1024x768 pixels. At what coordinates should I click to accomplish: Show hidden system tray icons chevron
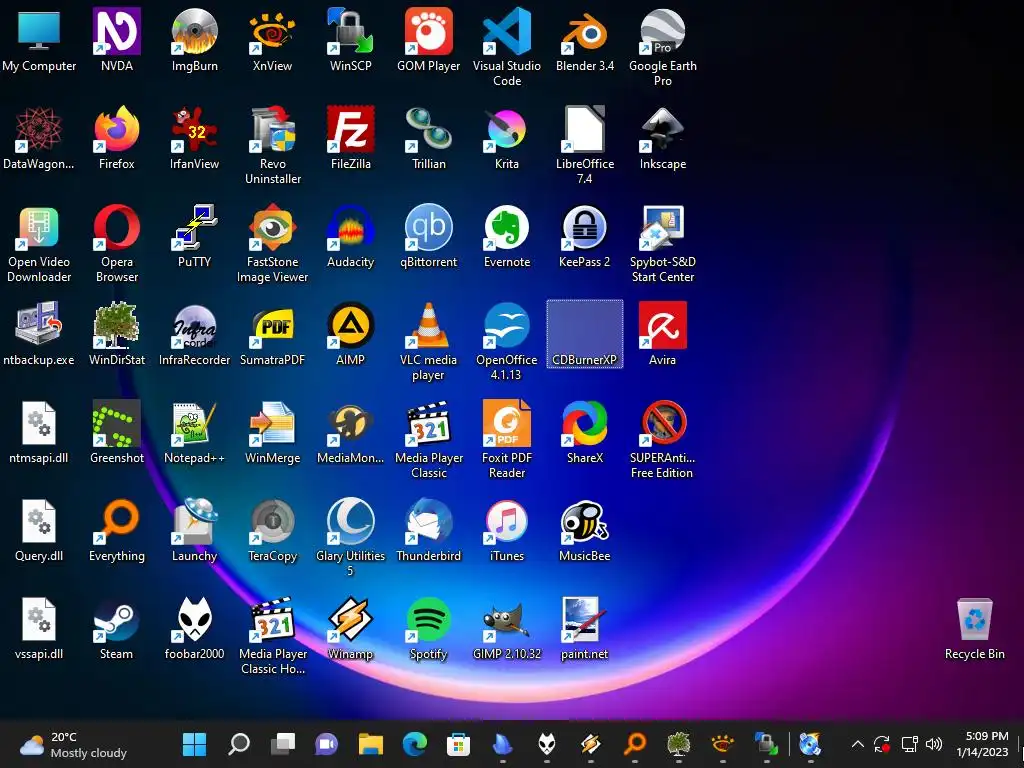857,744
